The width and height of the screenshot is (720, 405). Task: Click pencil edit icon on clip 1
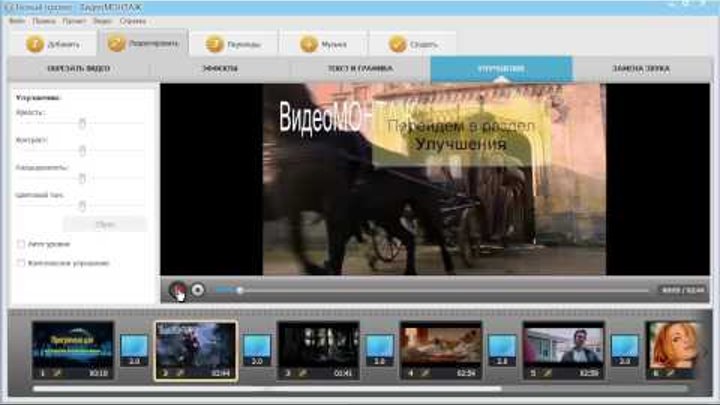[x=57, y=373]
